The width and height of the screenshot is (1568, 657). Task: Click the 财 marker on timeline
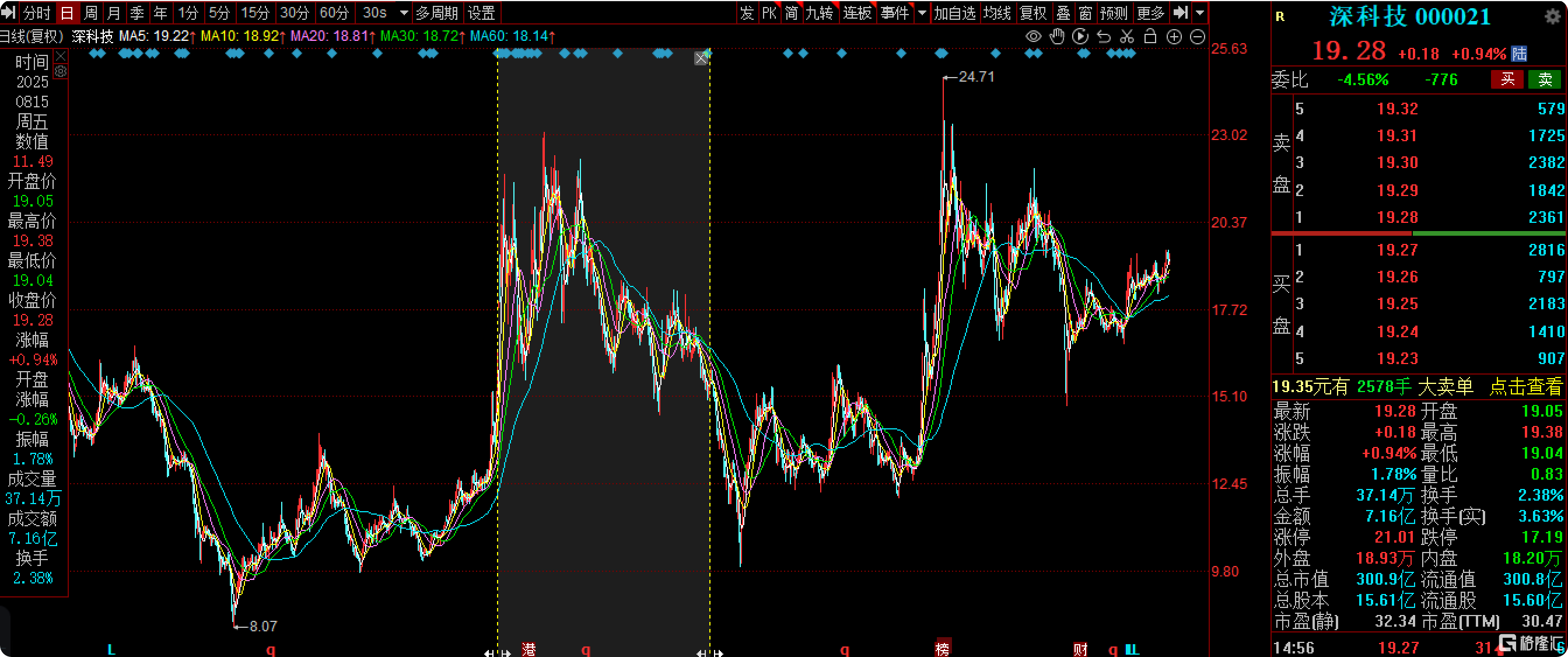pyautogui.click(x=1080, y=649)
